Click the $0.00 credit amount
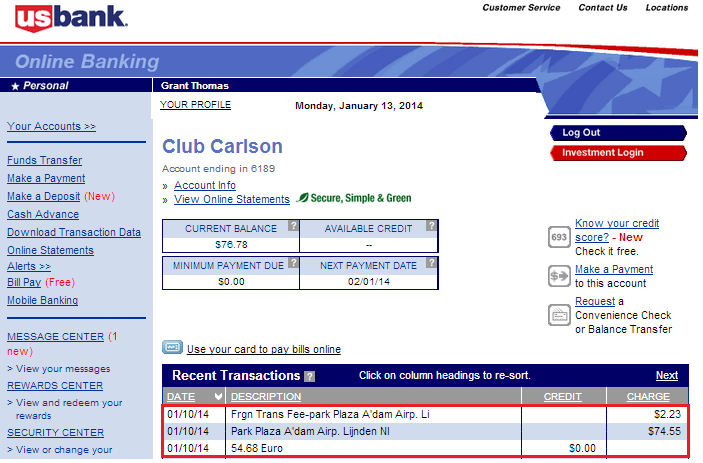The height and width of the screenshot is (463, 703). [x=582, y=449]
